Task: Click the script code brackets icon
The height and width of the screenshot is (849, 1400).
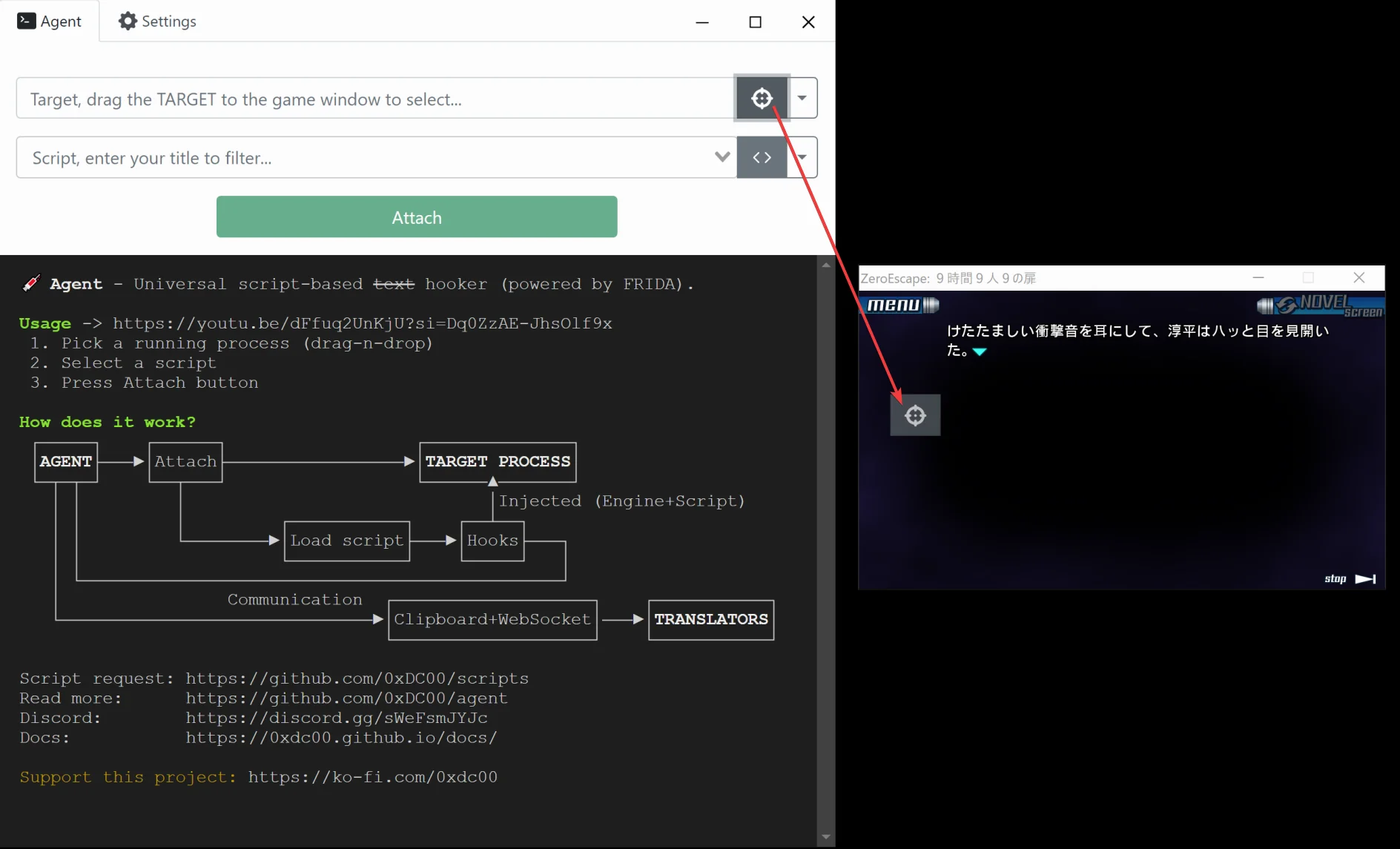Action: click(762, 157)
